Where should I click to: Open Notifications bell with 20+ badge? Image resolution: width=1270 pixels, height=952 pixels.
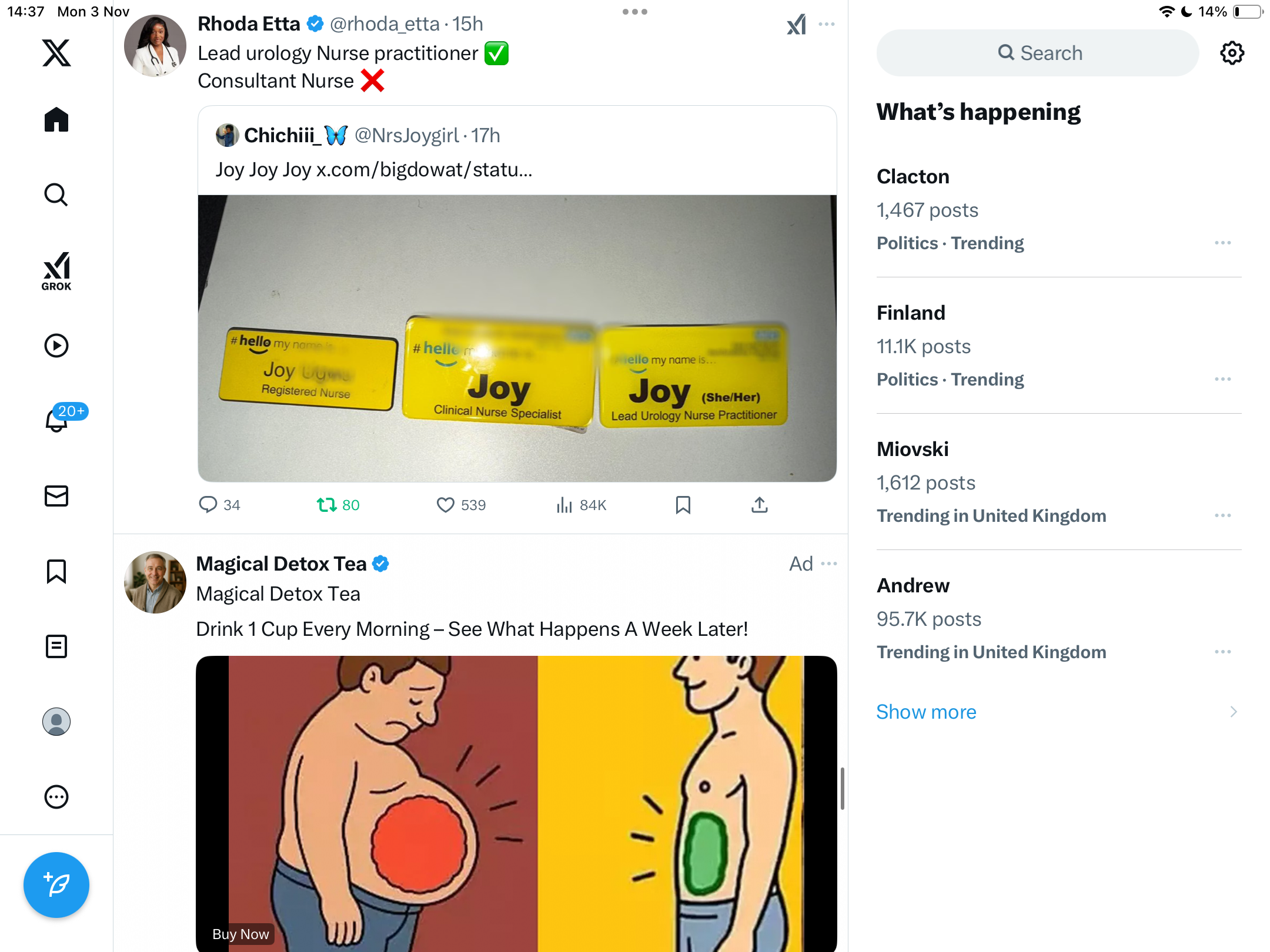[x=58, y=420]
